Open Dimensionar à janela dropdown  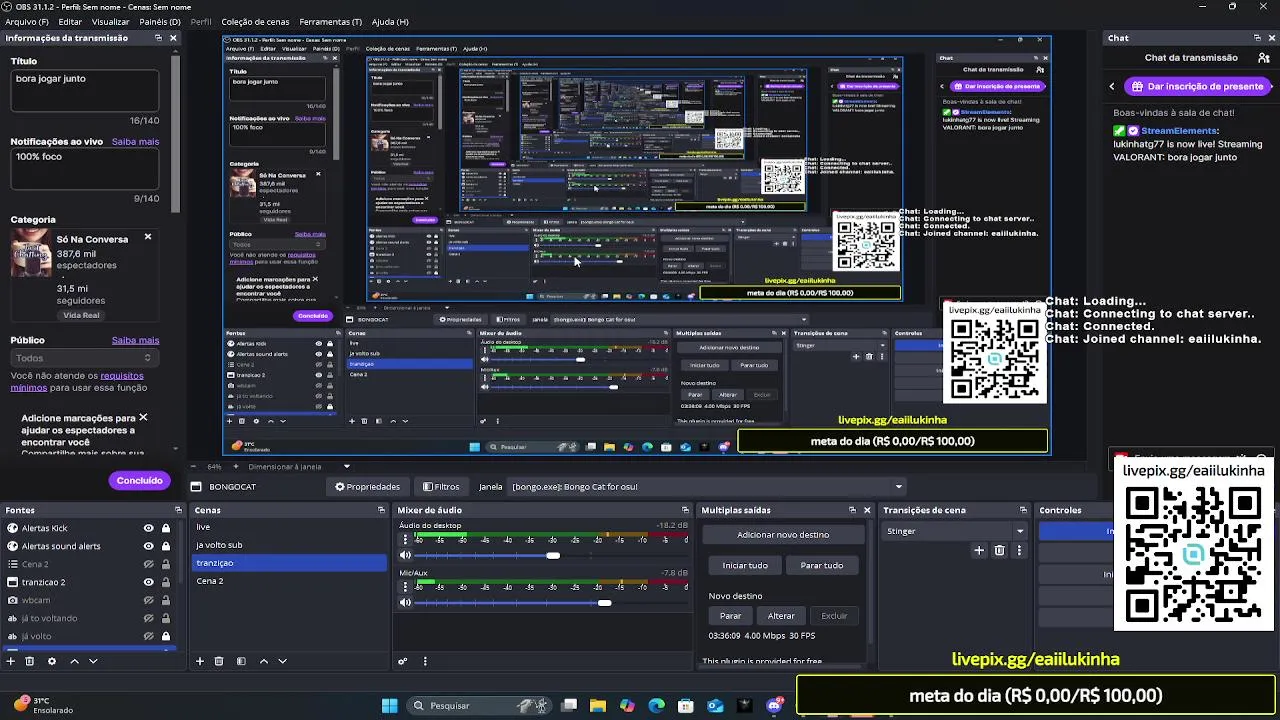[299, 466]
